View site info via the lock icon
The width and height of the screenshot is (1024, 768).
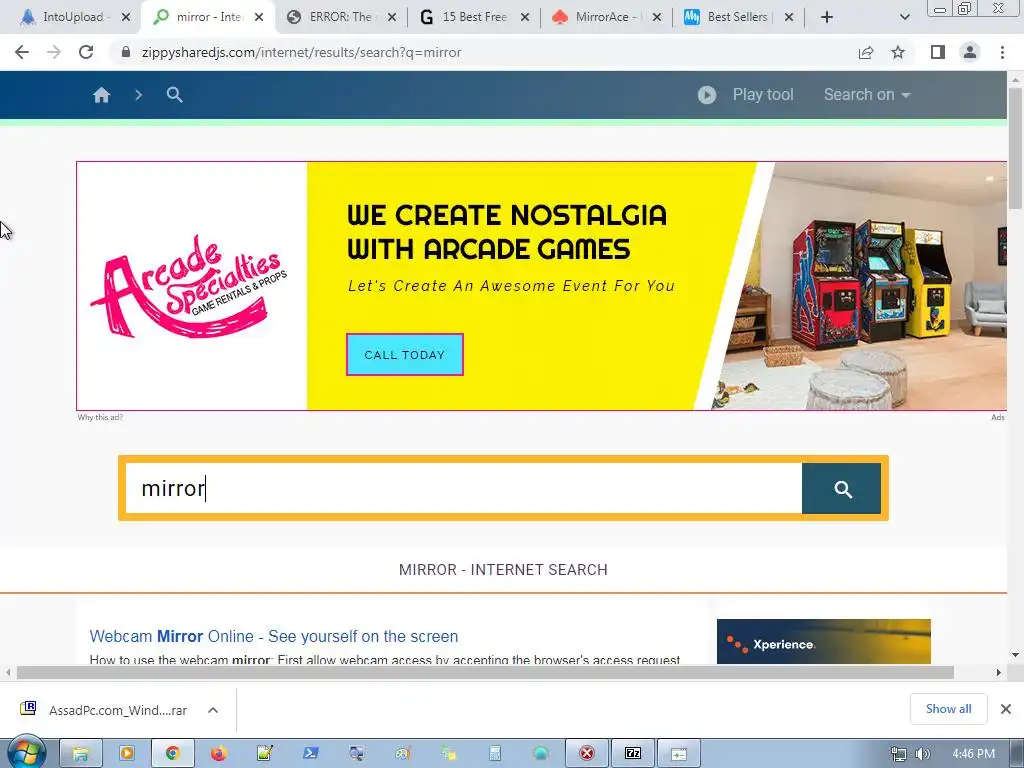pos(126,52)
